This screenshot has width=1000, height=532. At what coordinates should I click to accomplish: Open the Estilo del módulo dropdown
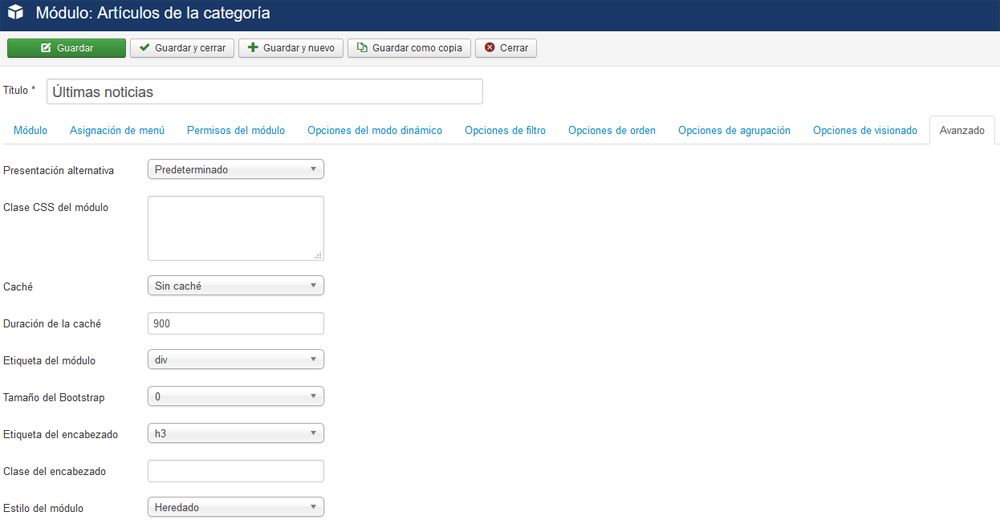(x=236, y=508)
